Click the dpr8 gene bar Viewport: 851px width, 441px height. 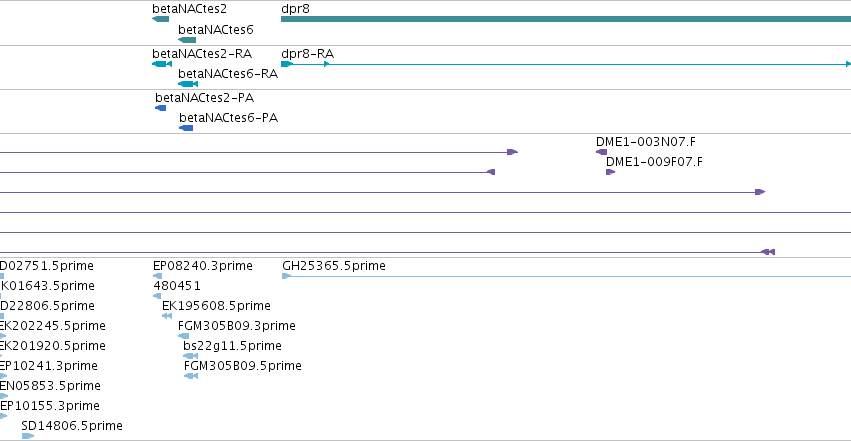click(566, 19)
